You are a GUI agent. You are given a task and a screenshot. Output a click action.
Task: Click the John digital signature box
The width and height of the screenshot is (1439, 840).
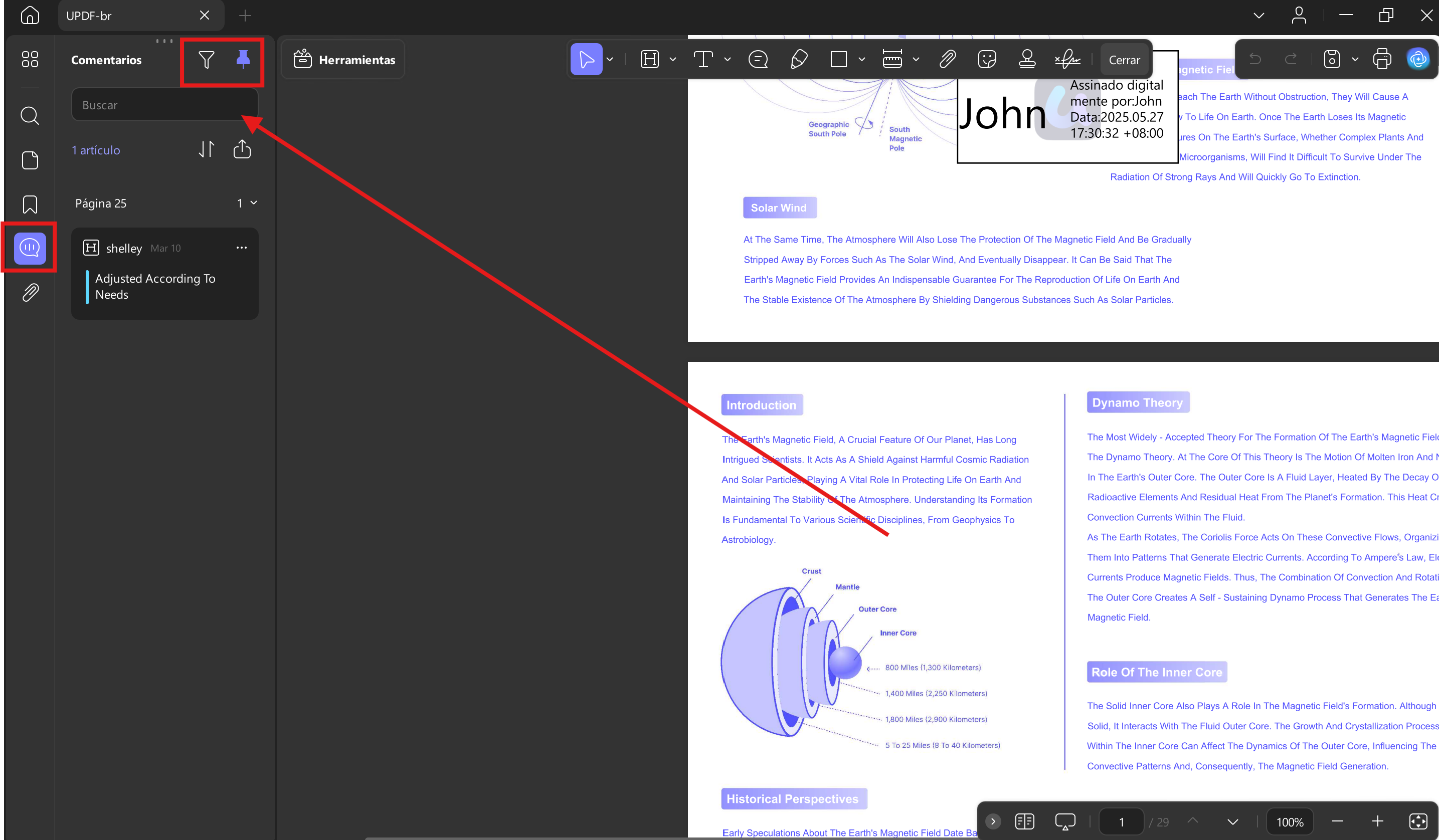pos(1067,107)
